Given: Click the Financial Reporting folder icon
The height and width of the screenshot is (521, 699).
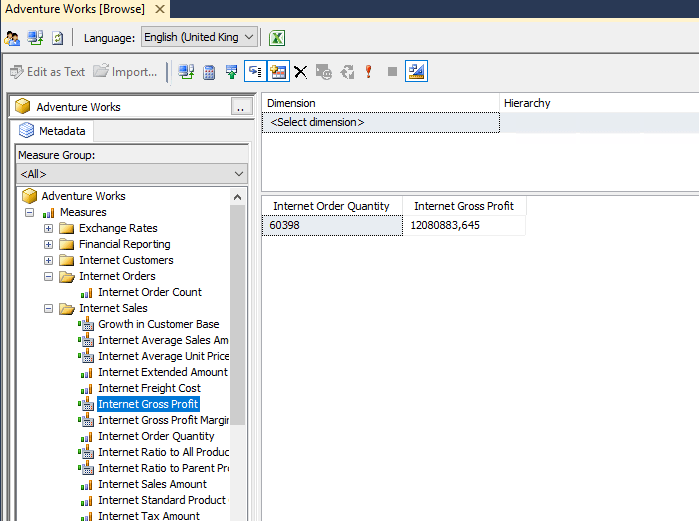Looking at the screenshot, I should coord(66,245).
